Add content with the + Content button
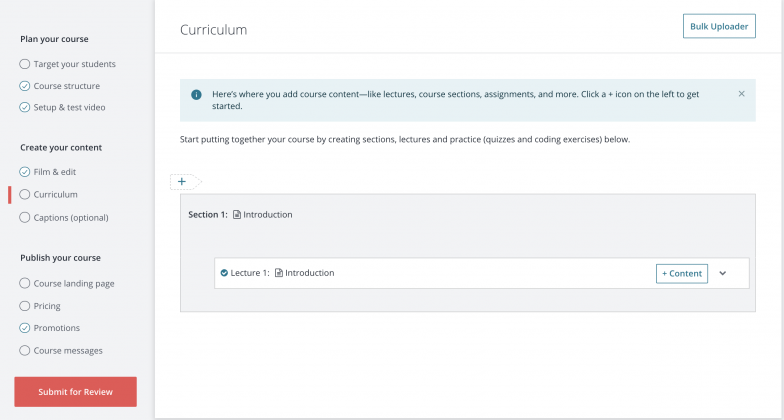 point(682,274)
